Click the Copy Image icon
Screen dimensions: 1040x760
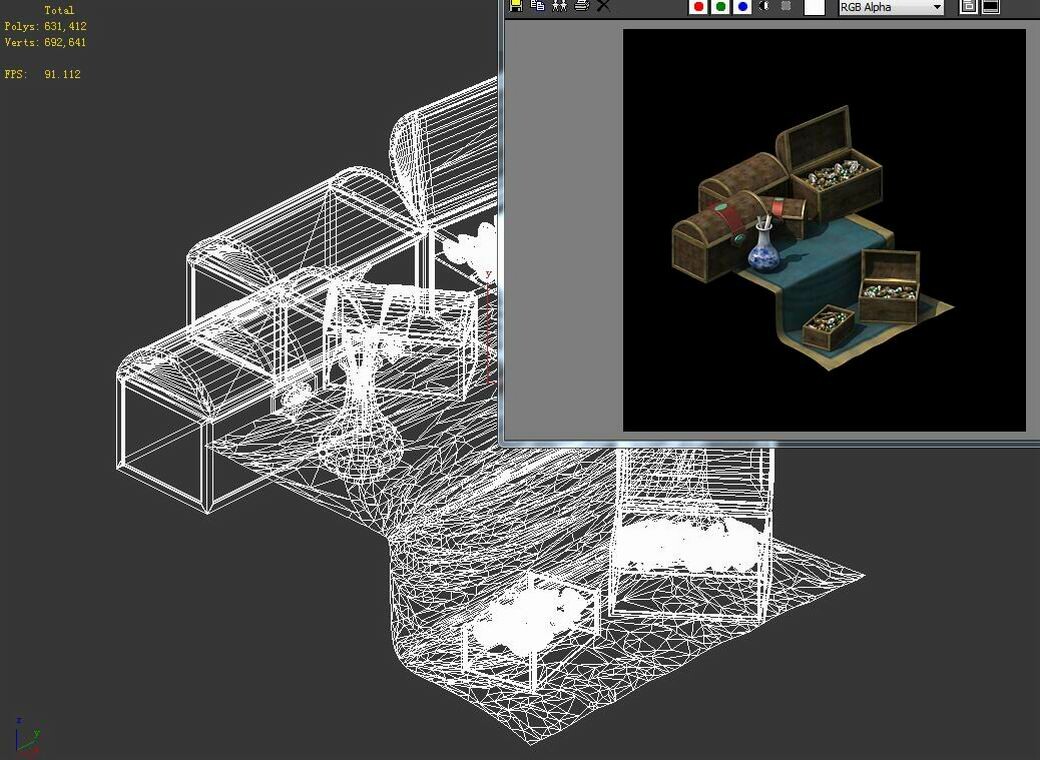[x=538, y=5]
